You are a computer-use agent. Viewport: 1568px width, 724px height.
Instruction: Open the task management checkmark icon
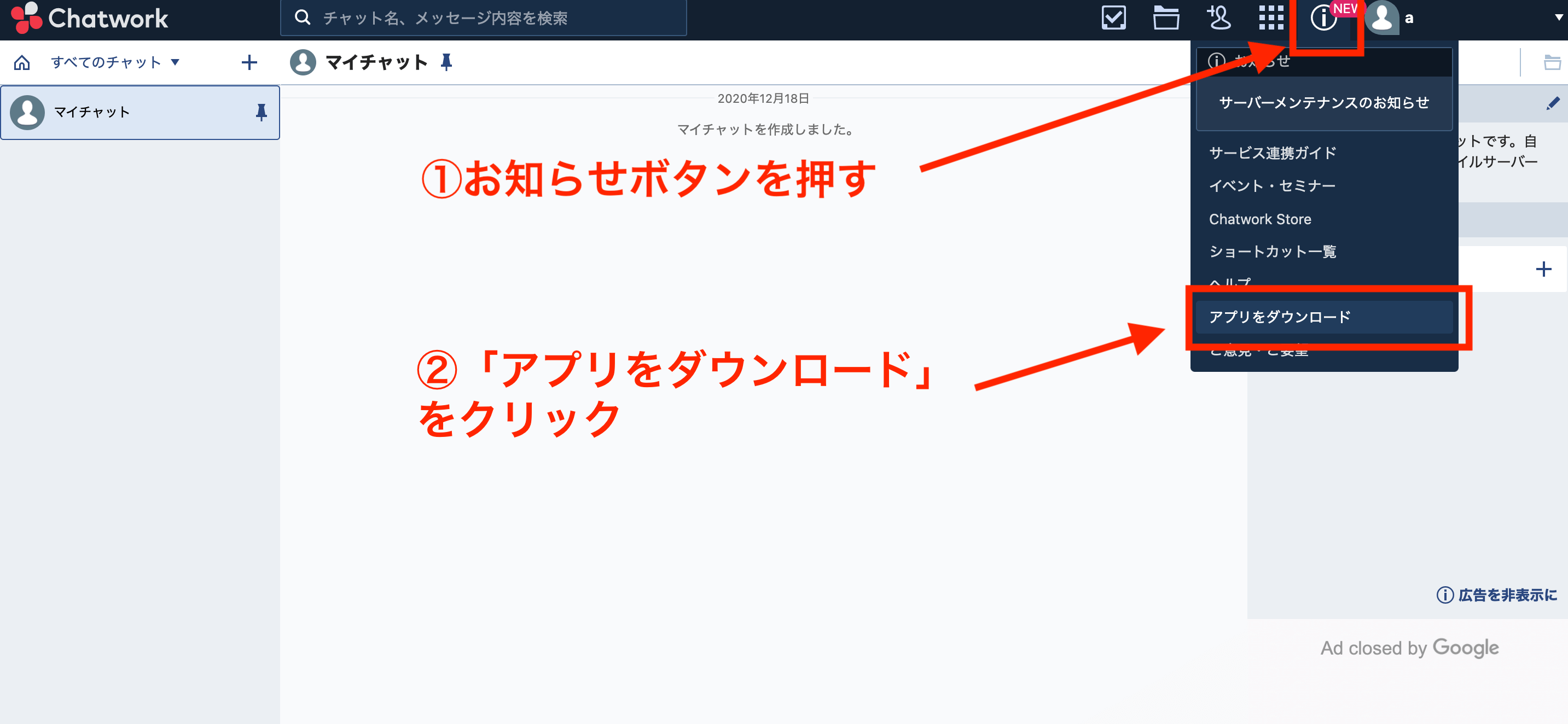point(1113,17)
